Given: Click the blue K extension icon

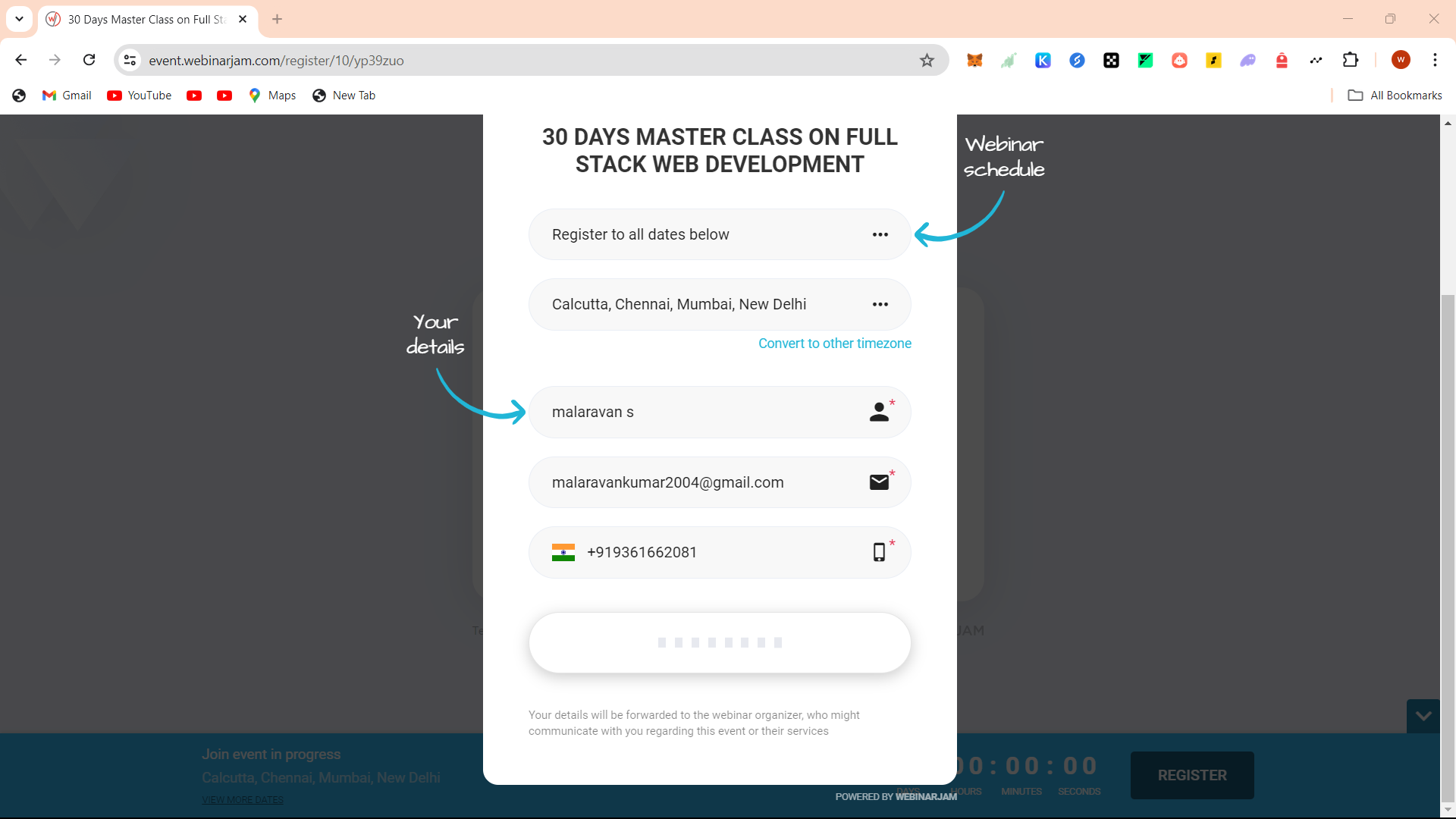Looking at the screenshot, I should tap(1043, 61).
